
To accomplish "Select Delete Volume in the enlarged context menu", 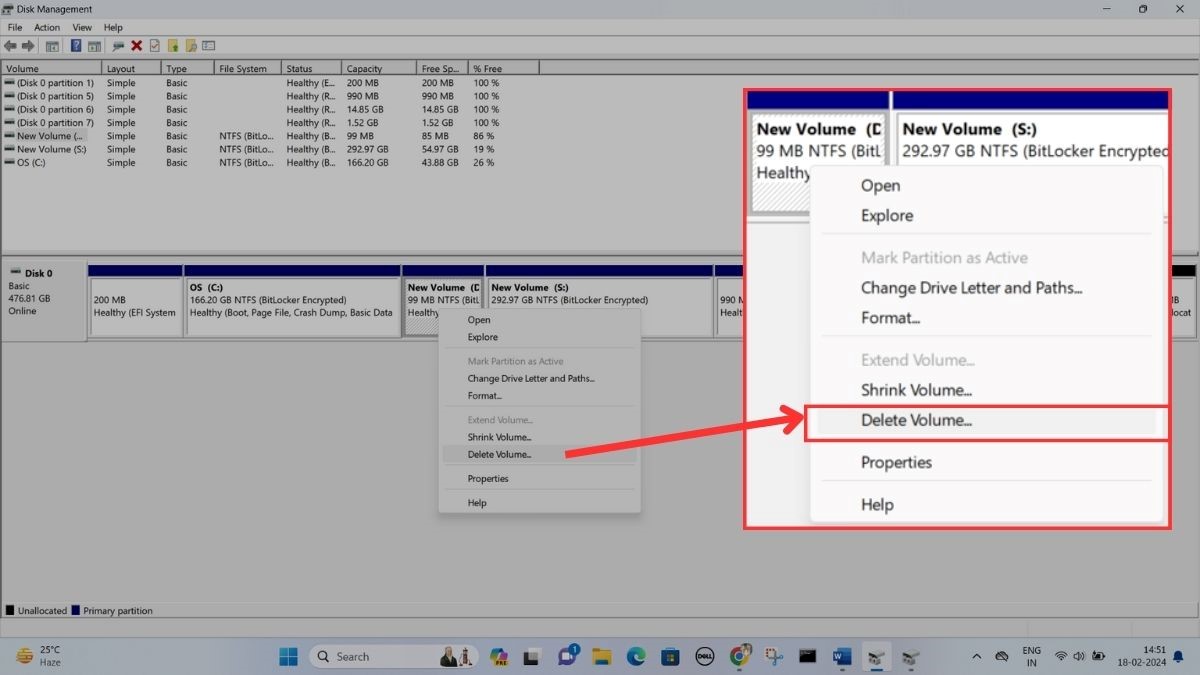I will pos(917,420).
